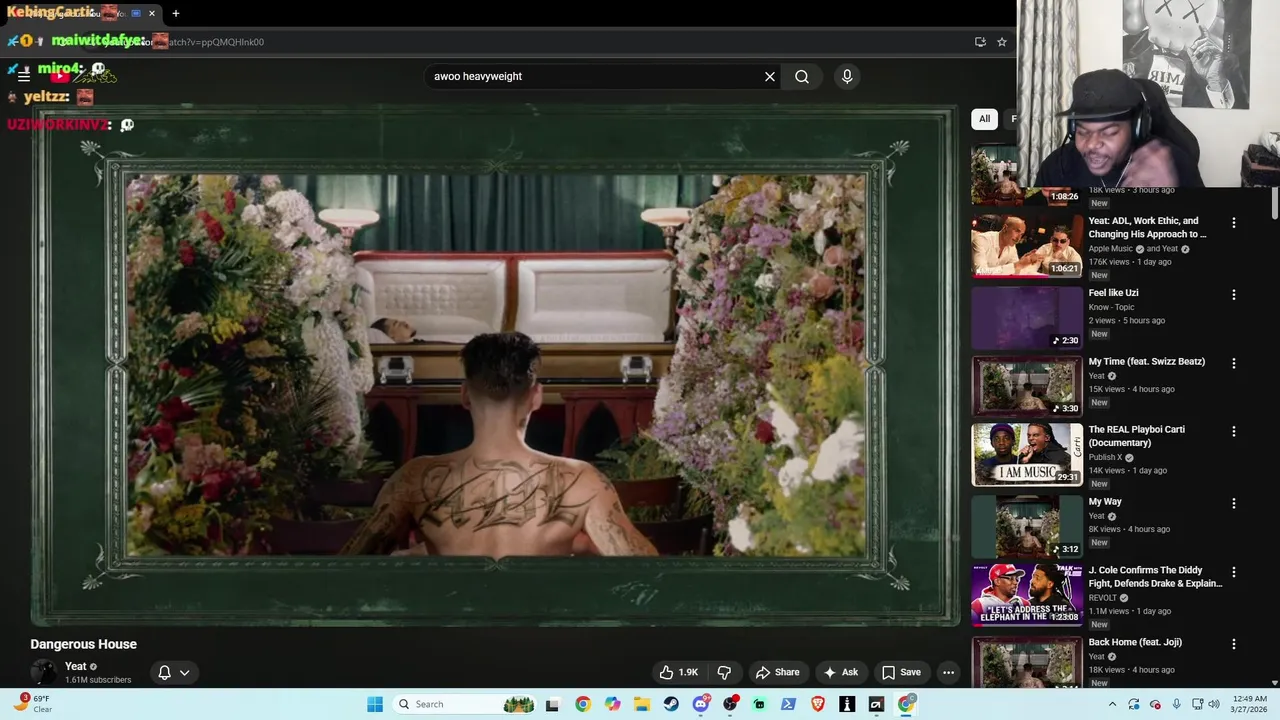The height and width of the screenshot is (720, 1280).
Task: Open options for 'My Time (feat. Swizz Beatz)'
Action: click(x=1233, y=363)
